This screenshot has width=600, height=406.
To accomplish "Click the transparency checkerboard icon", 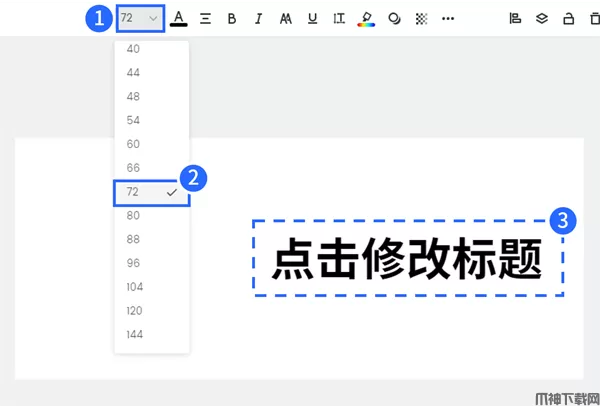I will coord(421,18).
